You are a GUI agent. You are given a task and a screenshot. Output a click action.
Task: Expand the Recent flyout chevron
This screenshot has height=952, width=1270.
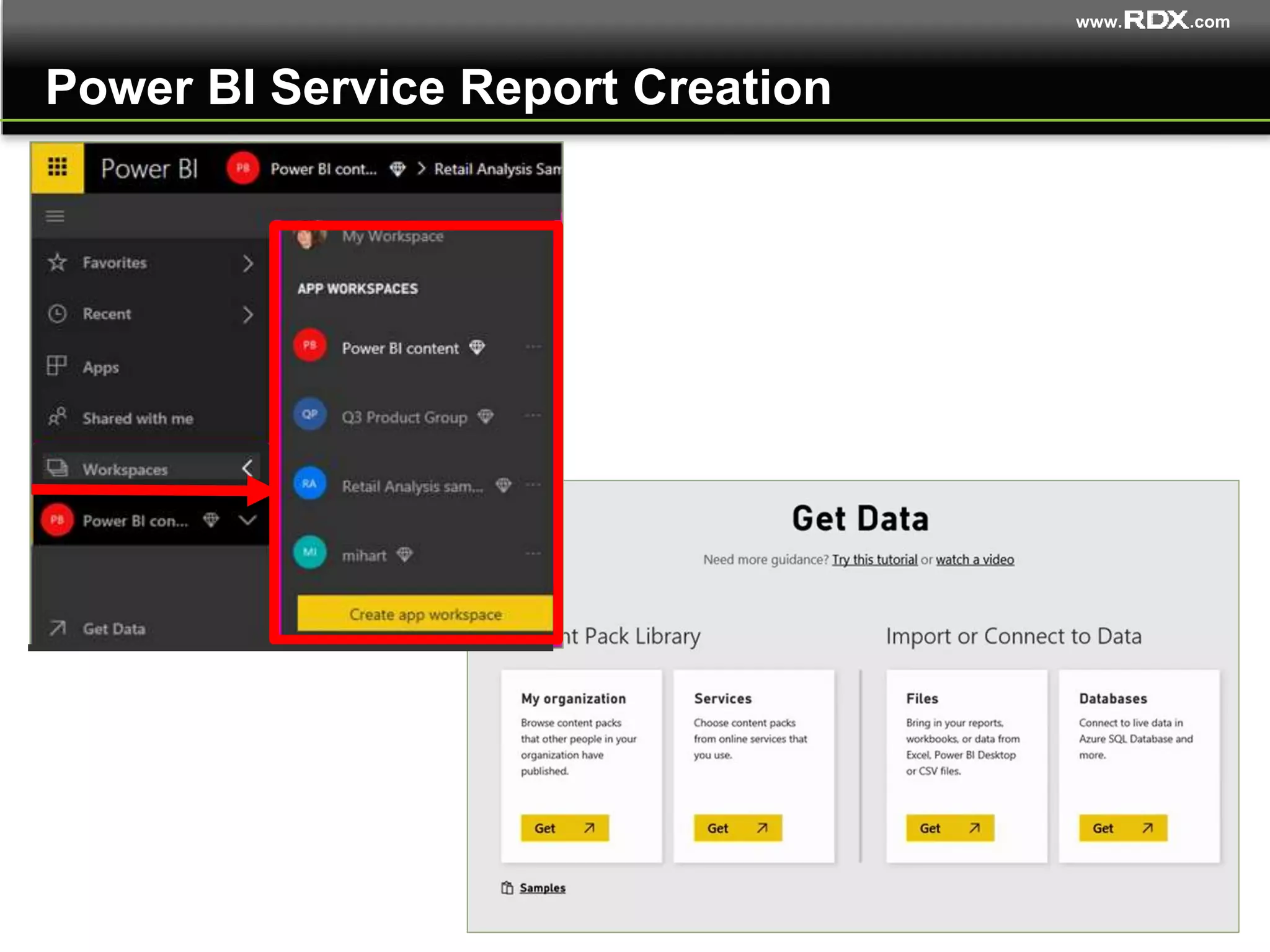[248, 315]
